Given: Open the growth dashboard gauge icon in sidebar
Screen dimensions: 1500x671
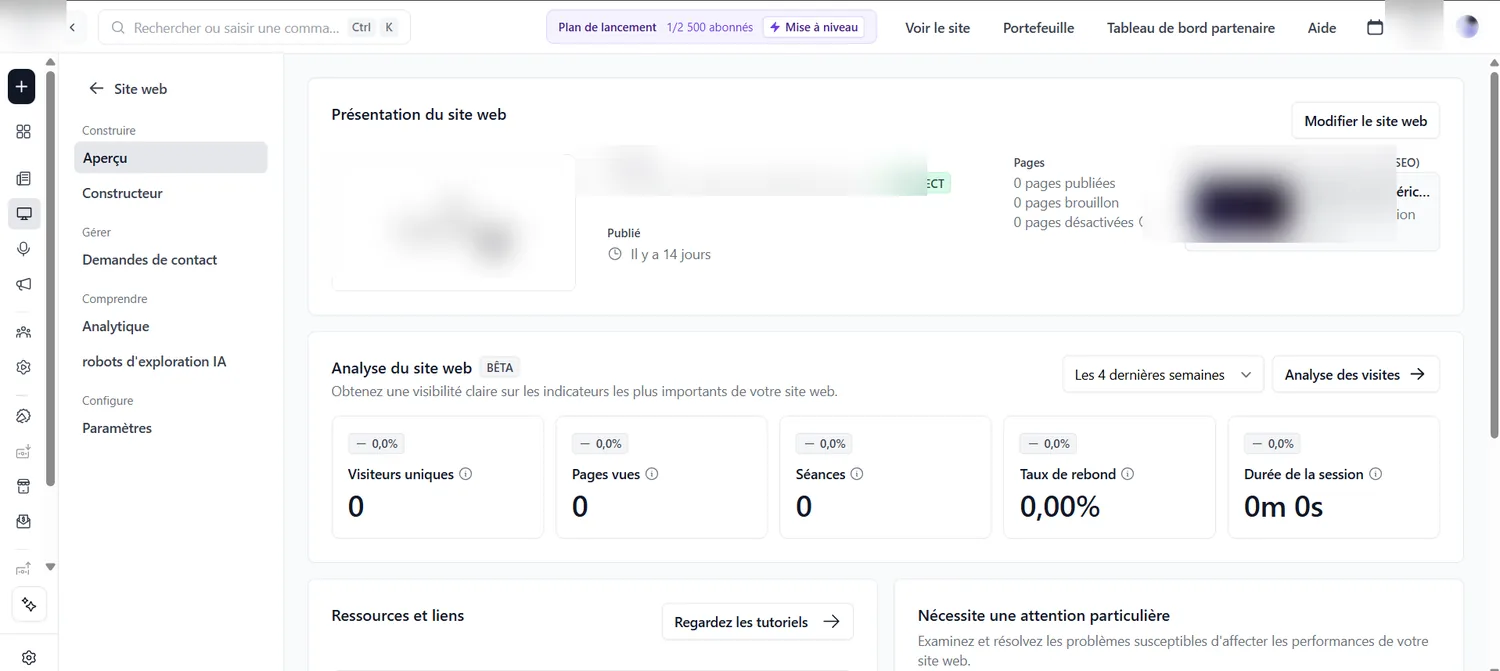Looking at the screenshot, I should coord(24,416).
